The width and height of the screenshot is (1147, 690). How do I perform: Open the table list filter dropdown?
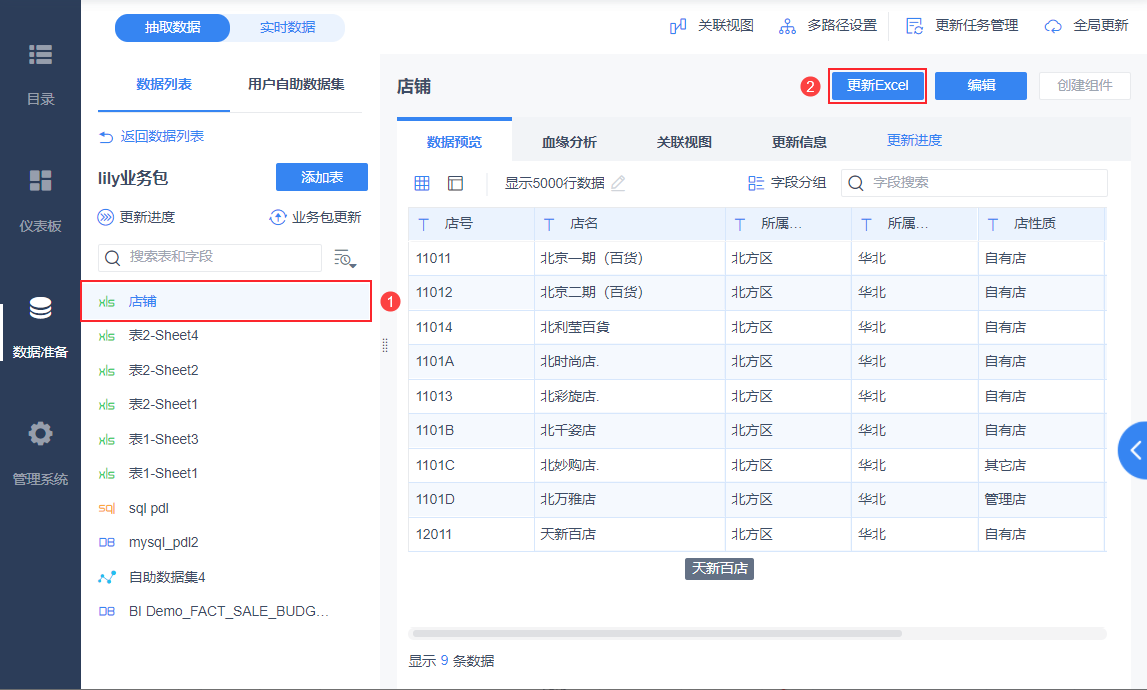345,258
